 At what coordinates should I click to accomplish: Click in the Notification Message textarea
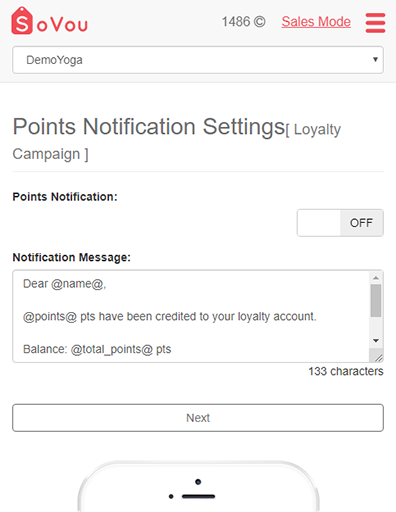[191, 316]
